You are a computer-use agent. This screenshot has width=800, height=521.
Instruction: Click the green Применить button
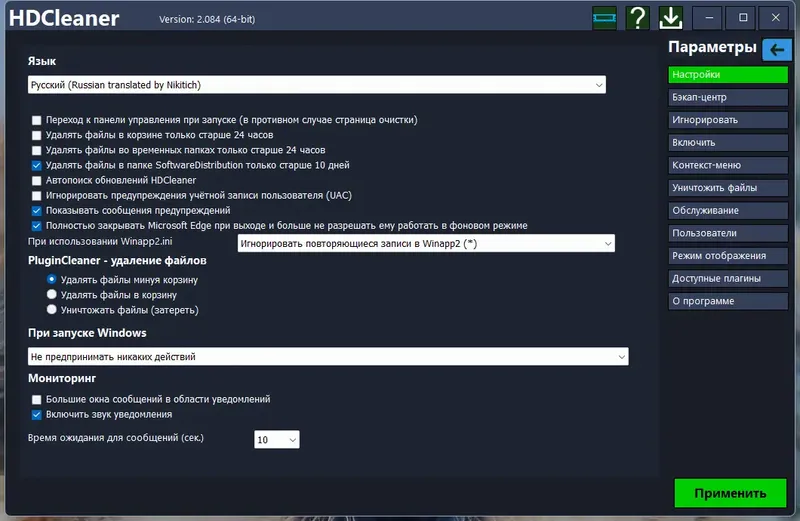pos(730,493)
